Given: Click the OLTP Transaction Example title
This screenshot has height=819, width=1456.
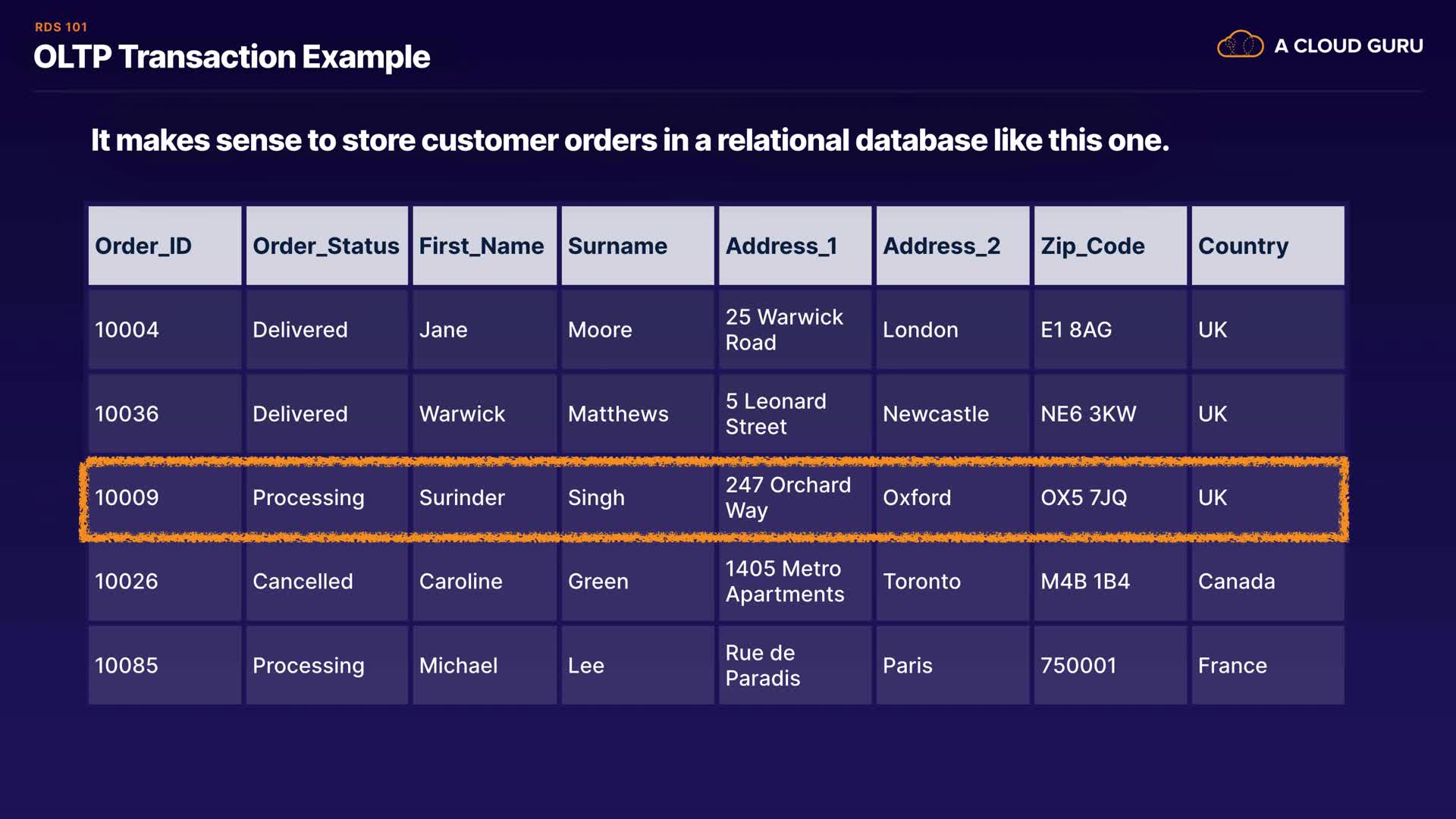Looking at the screenshot, I should (x=231, y=57).
